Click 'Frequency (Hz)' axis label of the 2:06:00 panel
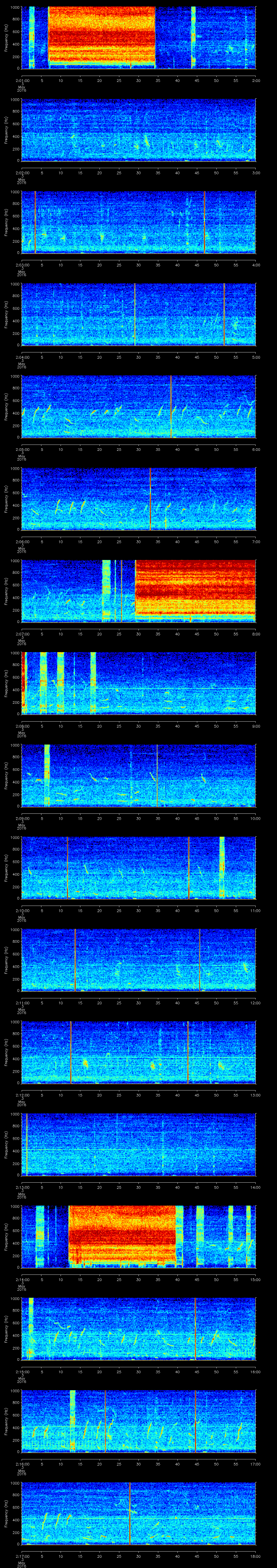 6,499
